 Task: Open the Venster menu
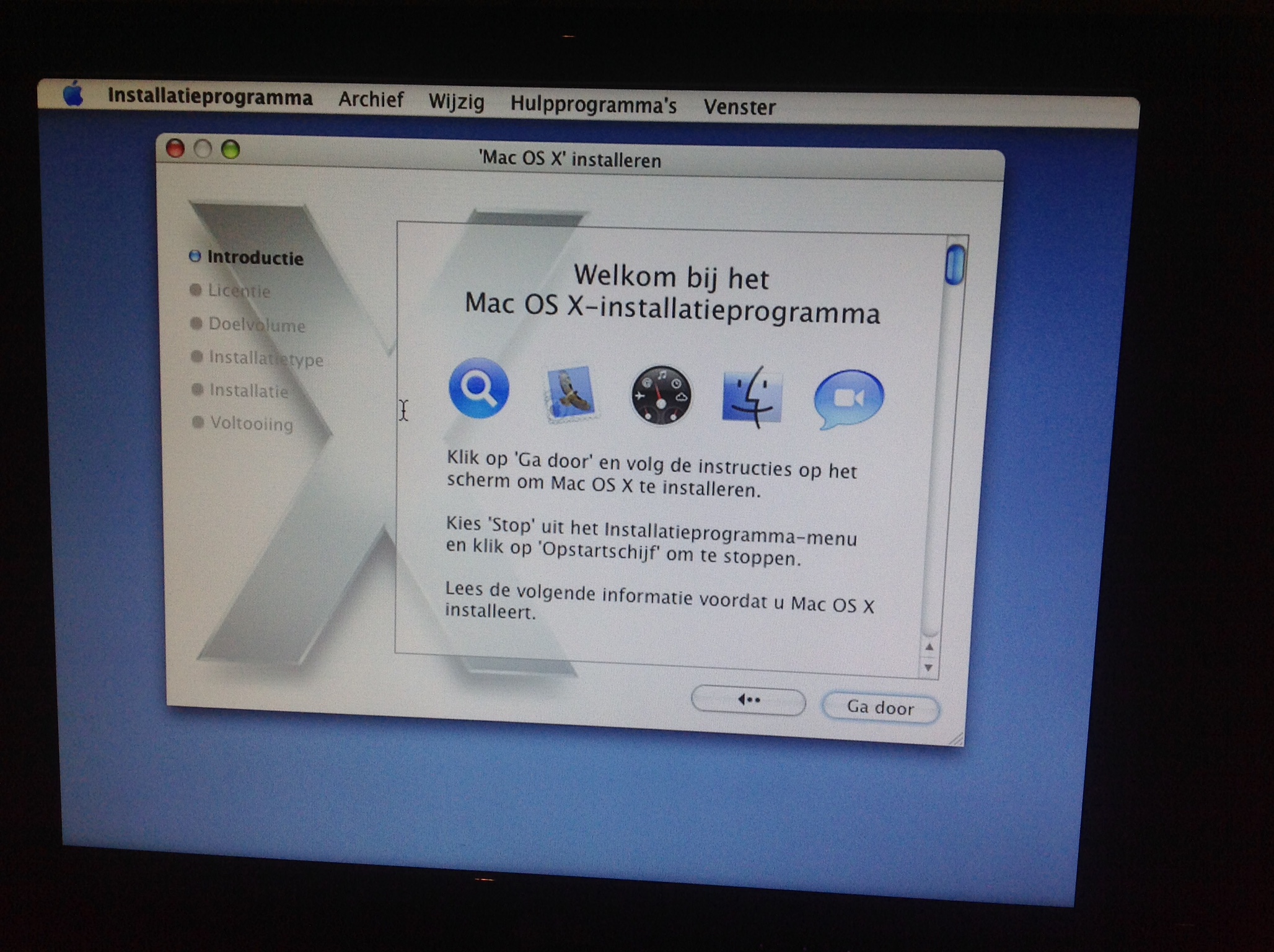pos(739,107)
